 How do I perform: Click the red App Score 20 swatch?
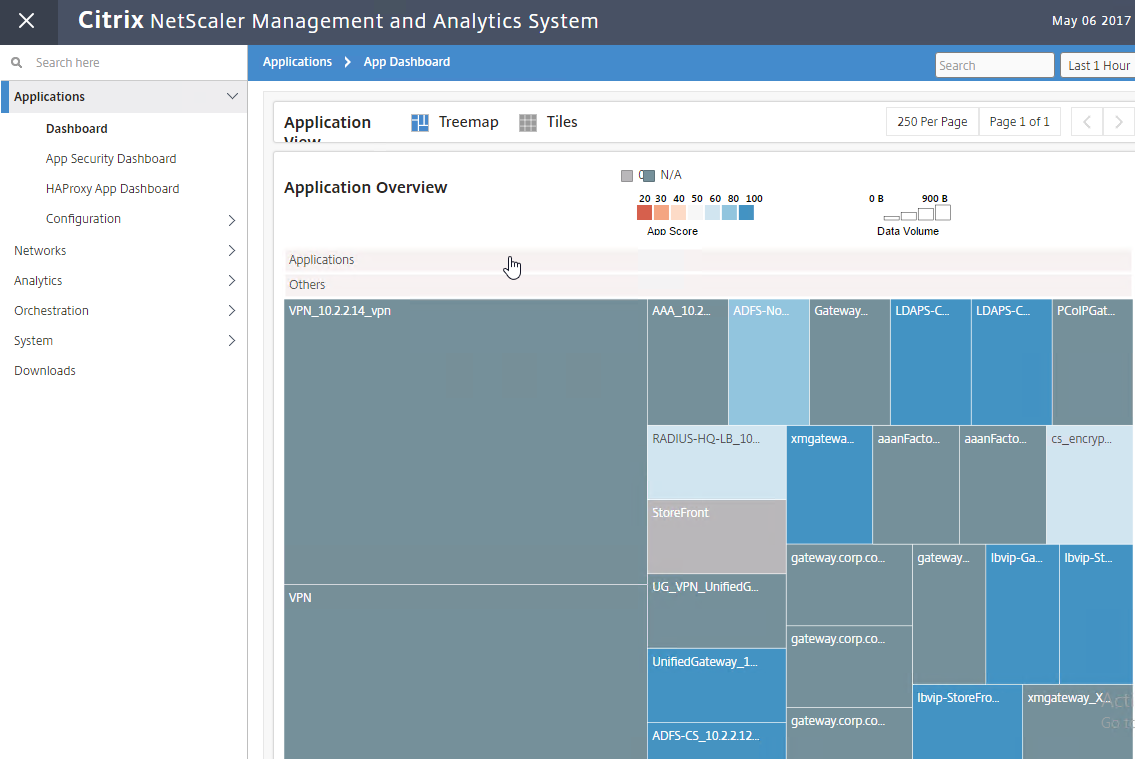pyautogui.click(x=644, y=213)
